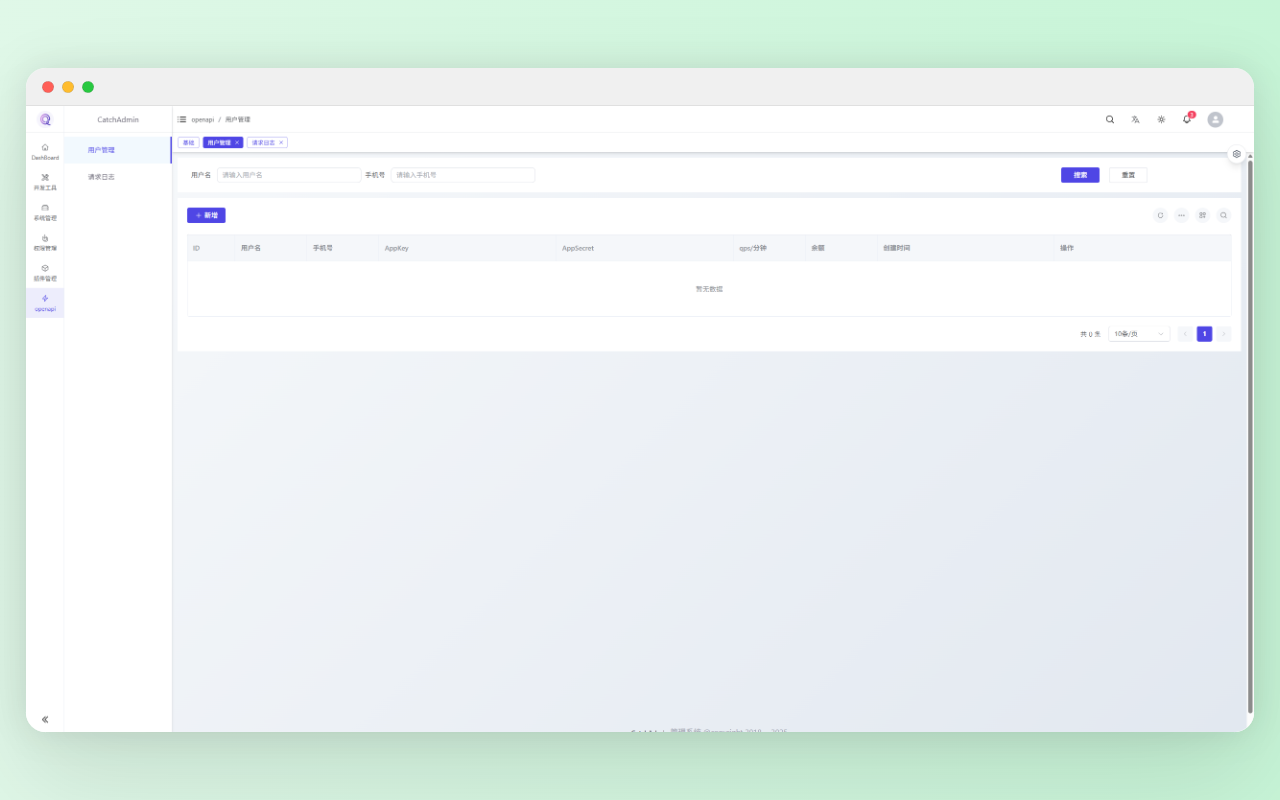Select 用户管理 in the submenu panel

click(x=117, y=150)
